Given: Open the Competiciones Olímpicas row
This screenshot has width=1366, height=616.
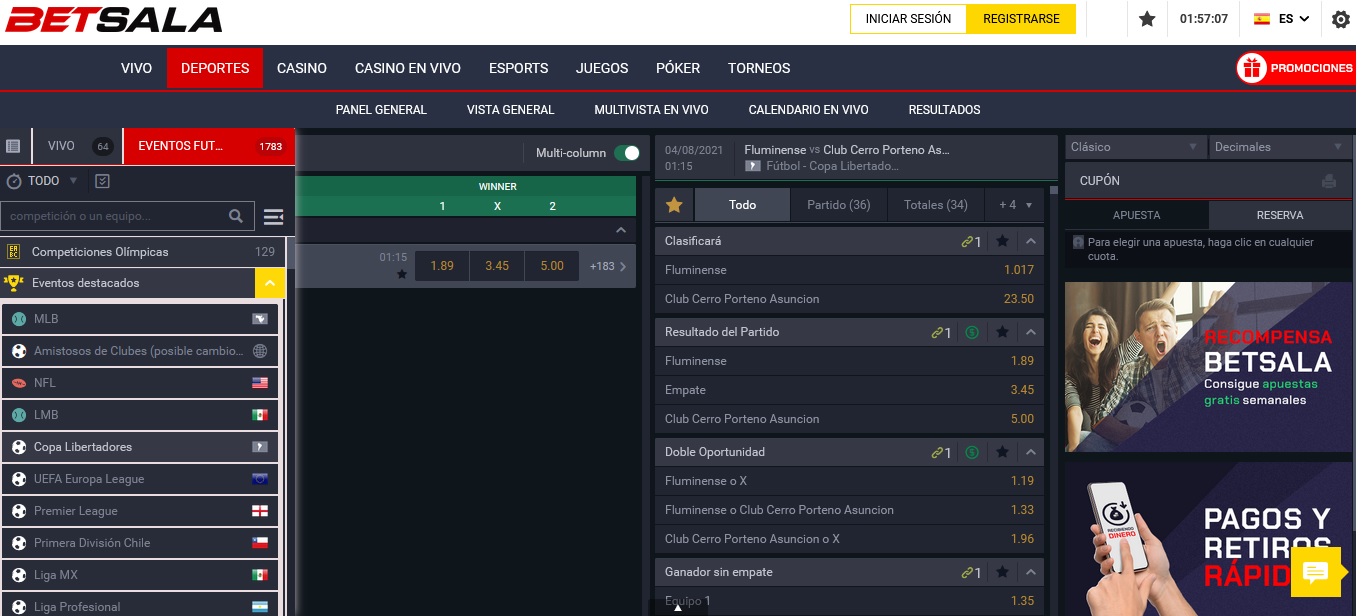Looking at the screenshot, I should (x=142, y=252).
